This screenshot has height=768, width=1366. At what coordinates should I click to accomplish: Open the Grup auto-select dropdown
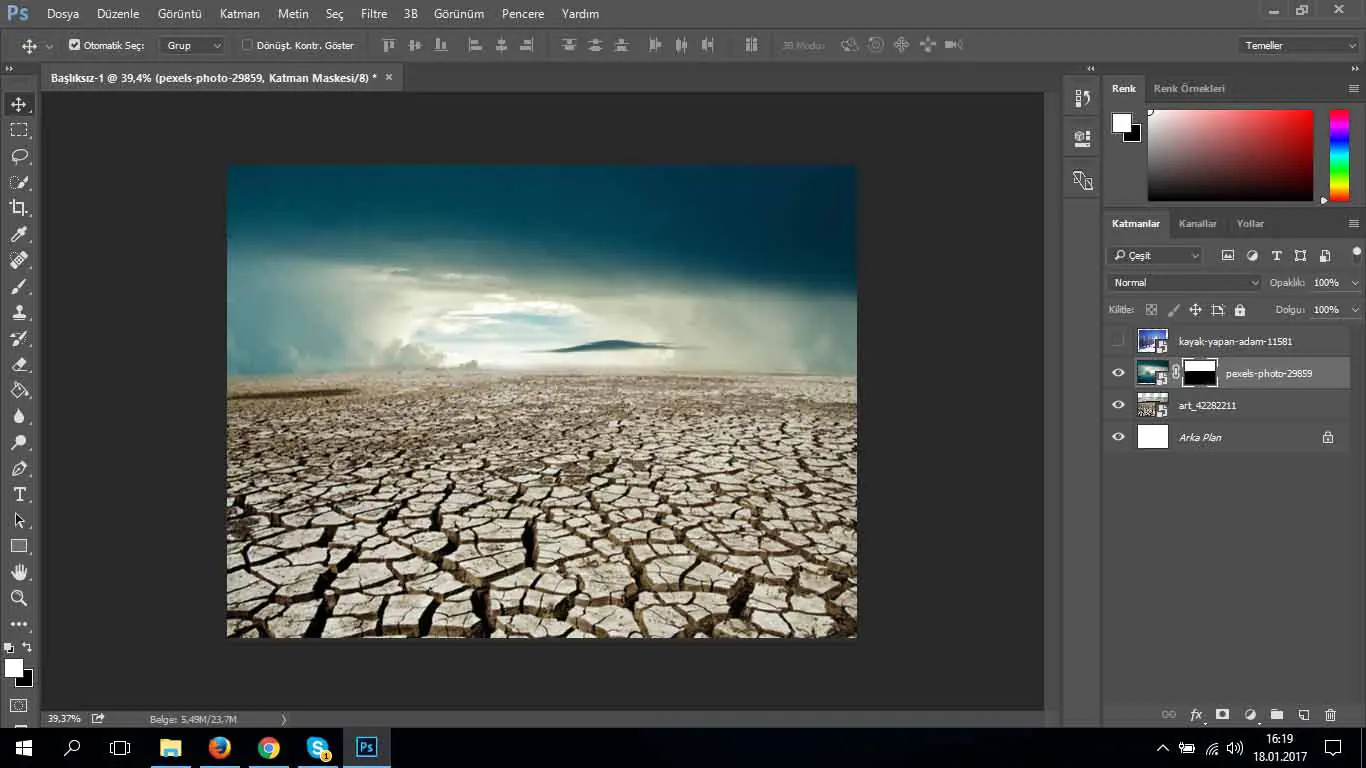click(194, 45)
